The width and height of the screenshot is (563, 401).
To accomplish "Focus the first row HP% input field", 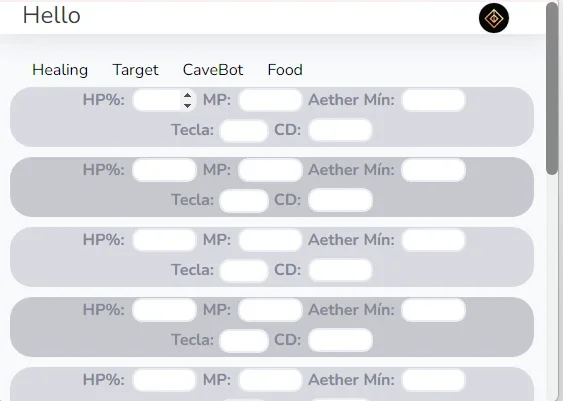I will (x=164, y=100).
